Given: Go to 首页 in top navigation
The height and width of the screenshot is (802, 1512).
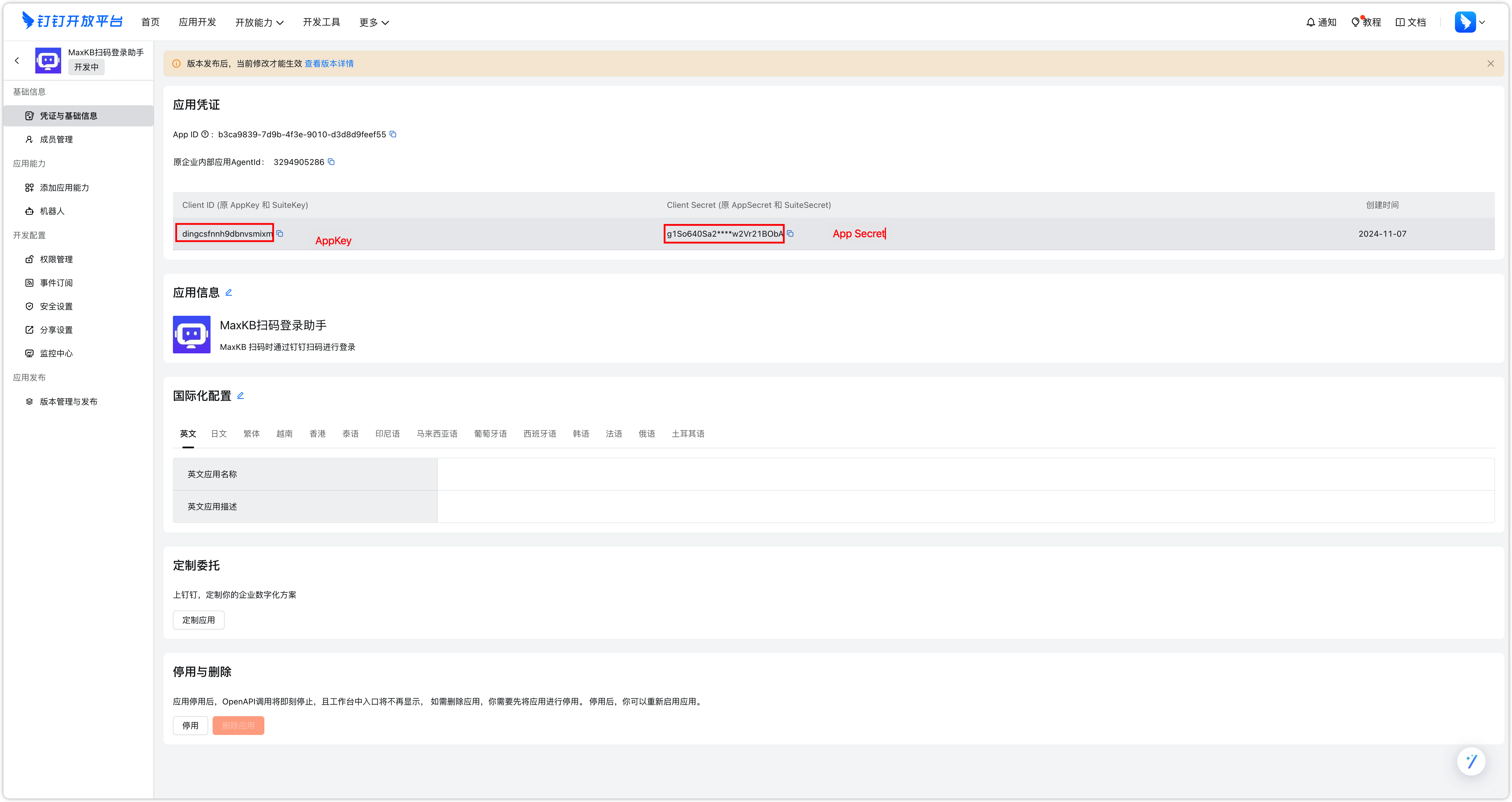Looking at the screenshot, I should [x=150, y=22].
